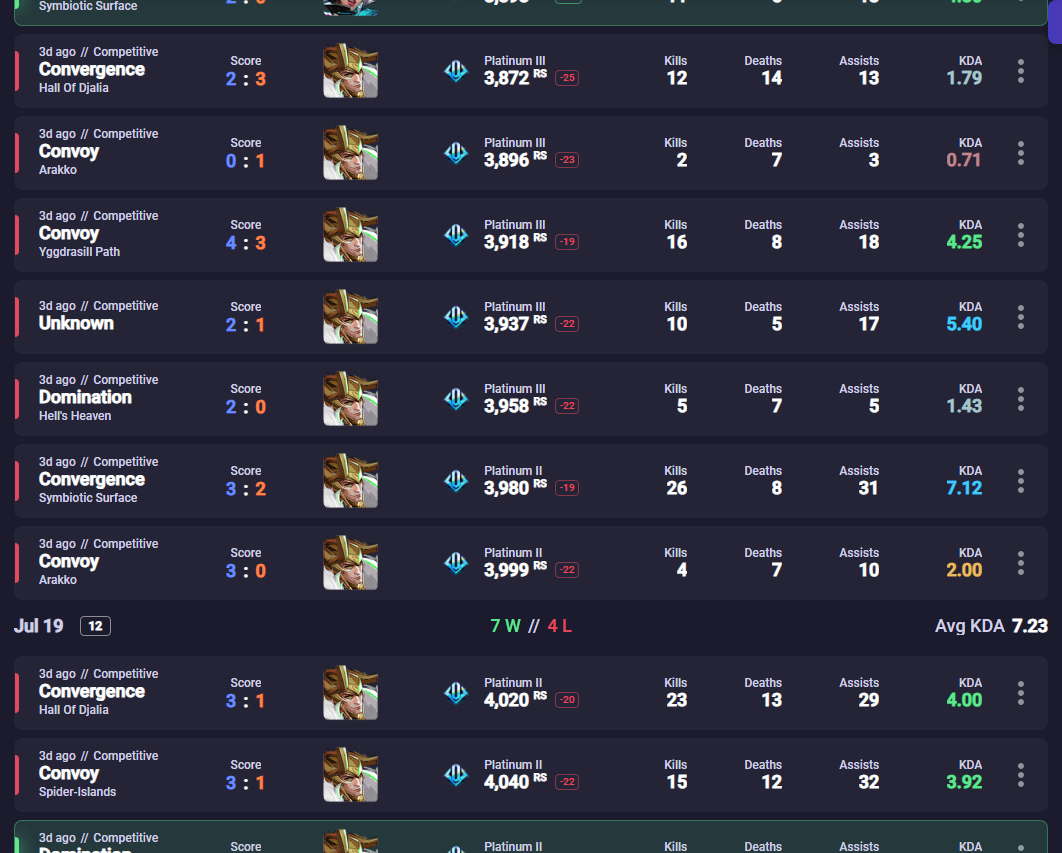
Task: Click the 2 : 3 score
Action: 245,79
